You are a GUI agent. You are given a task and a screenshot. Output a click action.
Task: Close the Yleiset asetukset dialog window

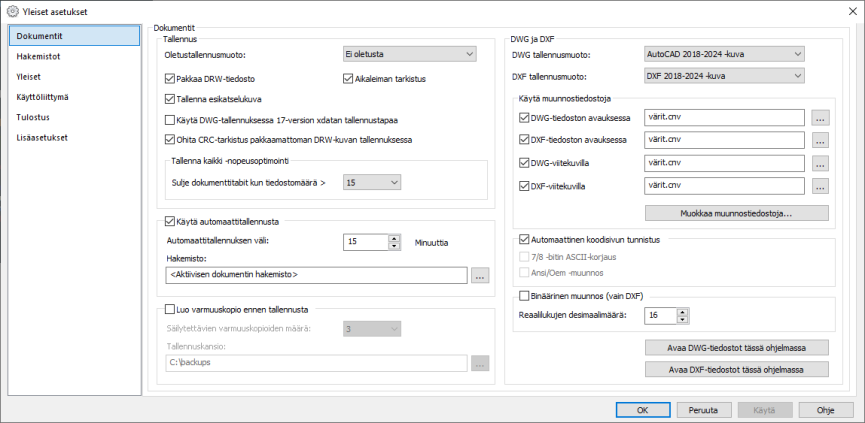(845, 10)
